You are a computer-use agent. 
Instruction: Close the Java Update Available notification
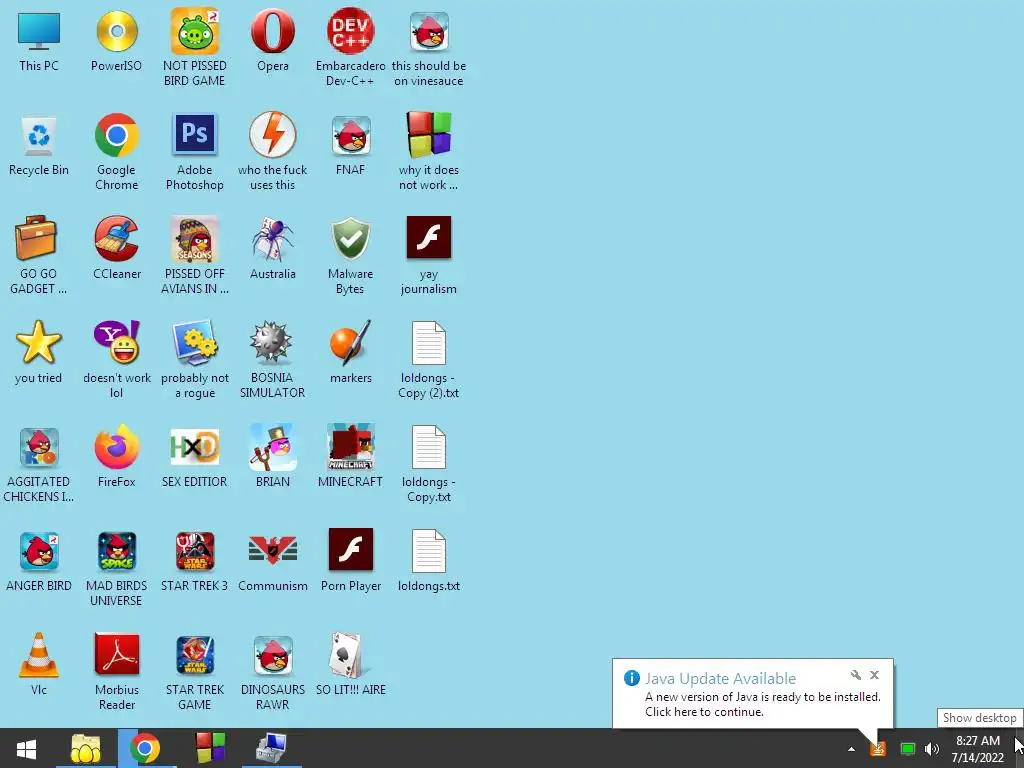(874, 675)
